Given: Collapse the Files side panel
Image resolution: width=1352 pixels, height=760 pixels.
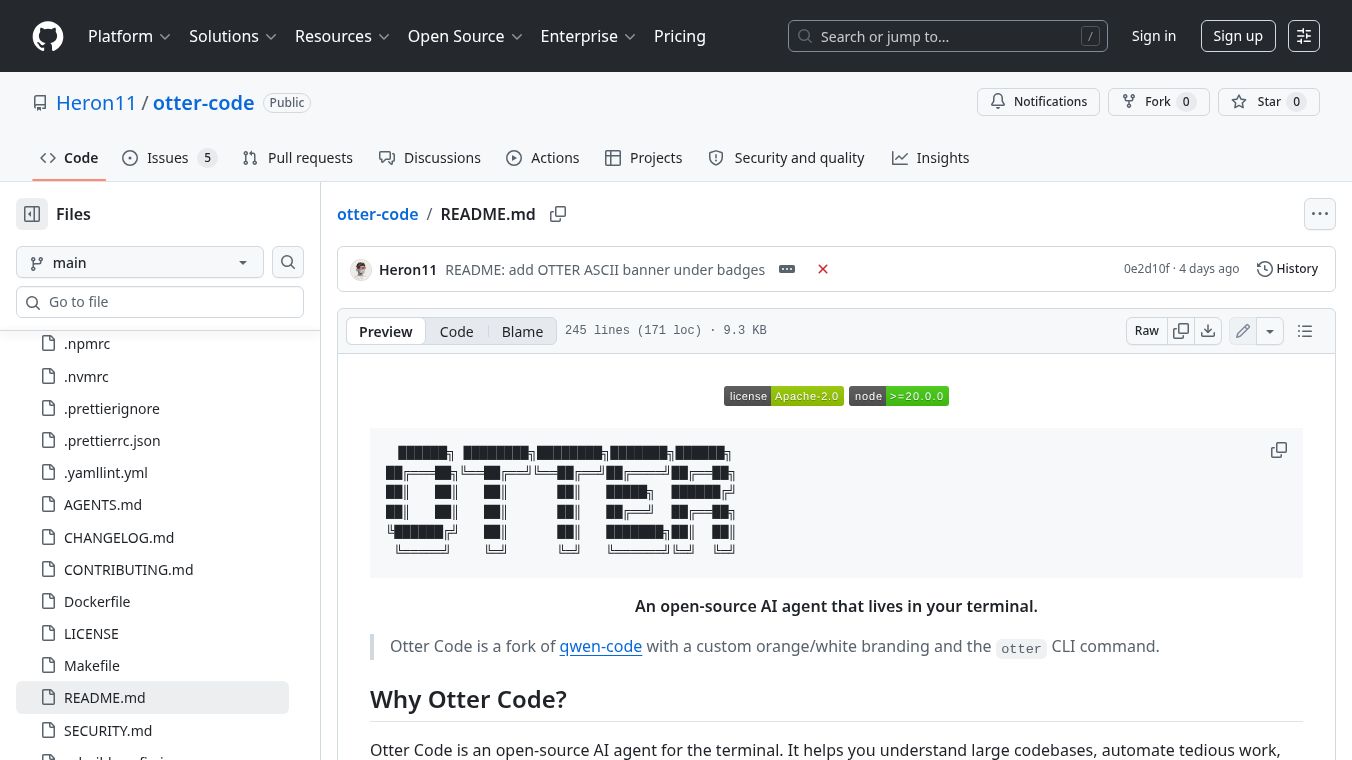Looking at the screenshot, I should coord(32,214).
